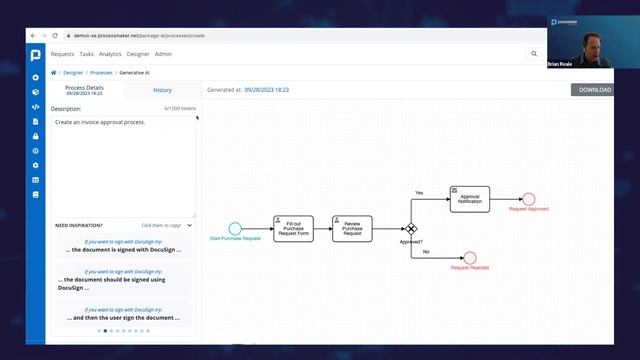Screen dimensions: 640x360
Task: Open the Requests menu
Action: point(62,54)
